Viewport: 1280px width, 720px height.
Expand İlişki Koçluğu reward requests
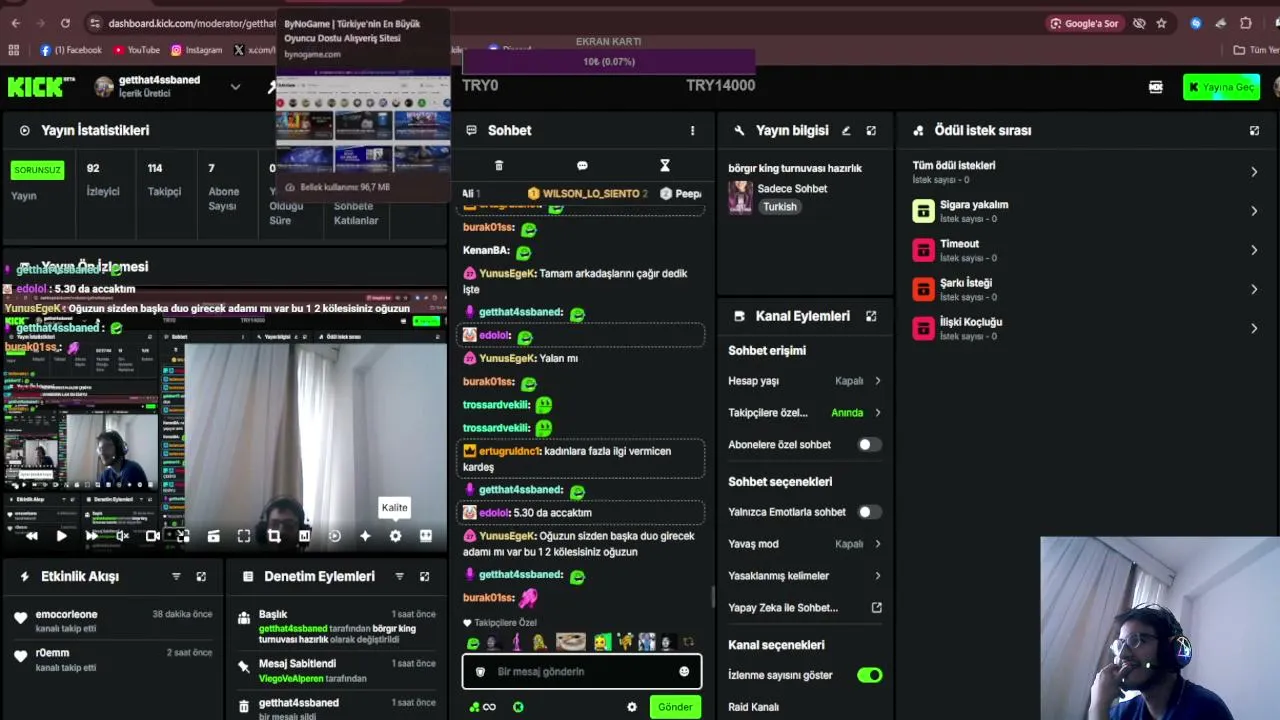click(x=1086, y=328)
